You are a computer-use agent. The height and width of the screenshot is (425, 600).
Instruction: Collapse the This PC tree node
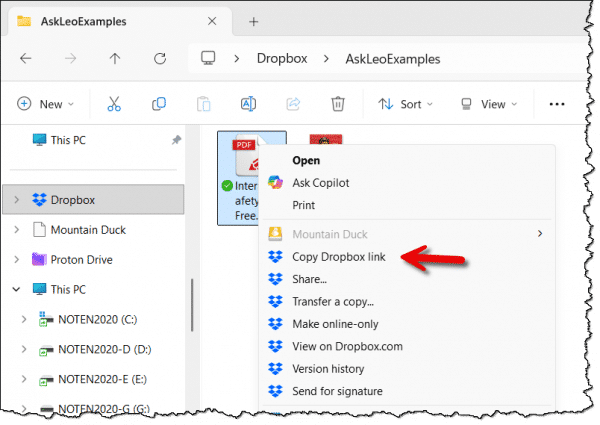pos(16,289)
